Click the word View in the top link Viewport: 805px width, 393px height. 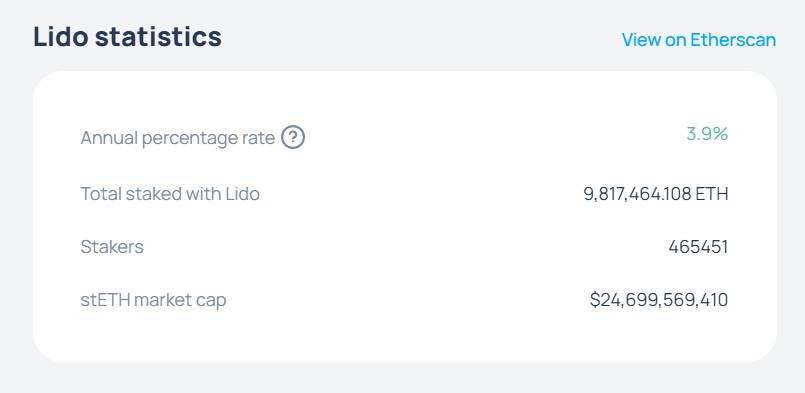pyautogui.click(x=641, y=40)
